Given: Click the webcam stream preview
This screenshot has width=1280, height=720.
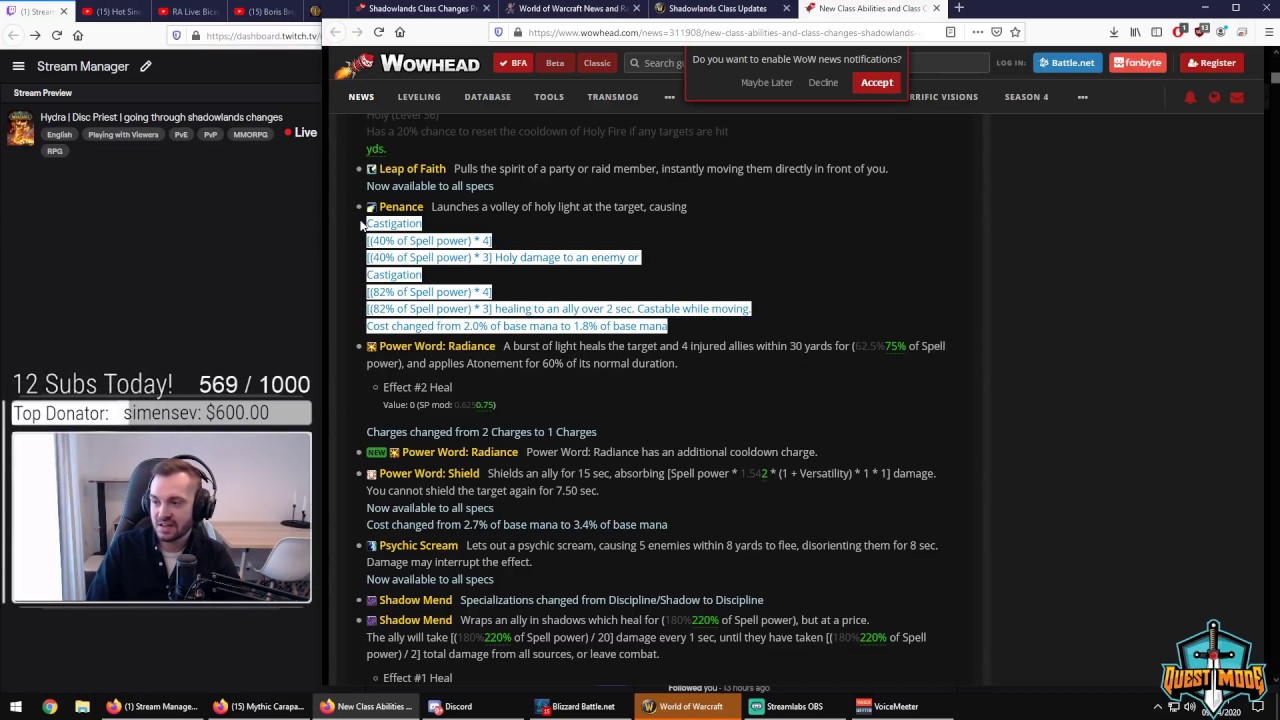Looking at the screenshot, I should tap(161, 517).
